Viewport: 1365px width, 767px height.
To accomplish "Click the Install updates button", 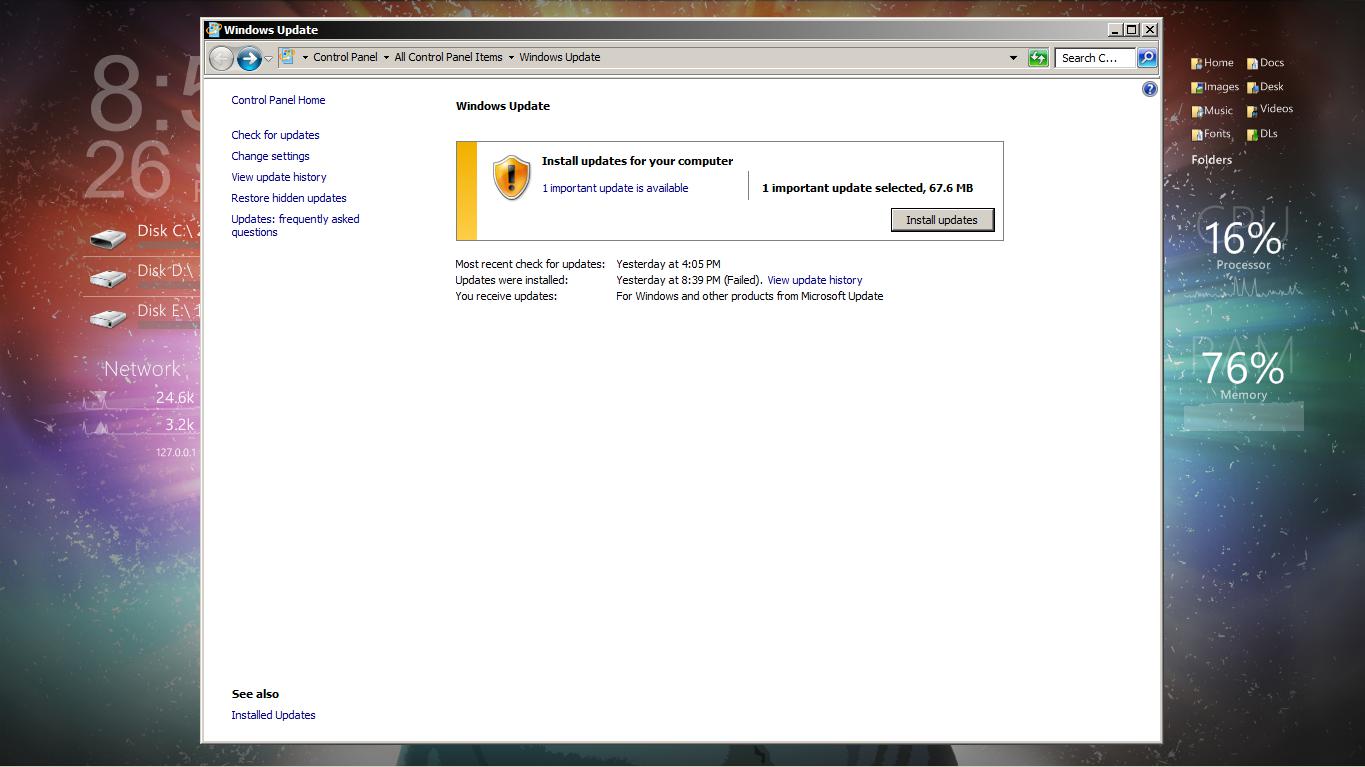I will point(942,220).
